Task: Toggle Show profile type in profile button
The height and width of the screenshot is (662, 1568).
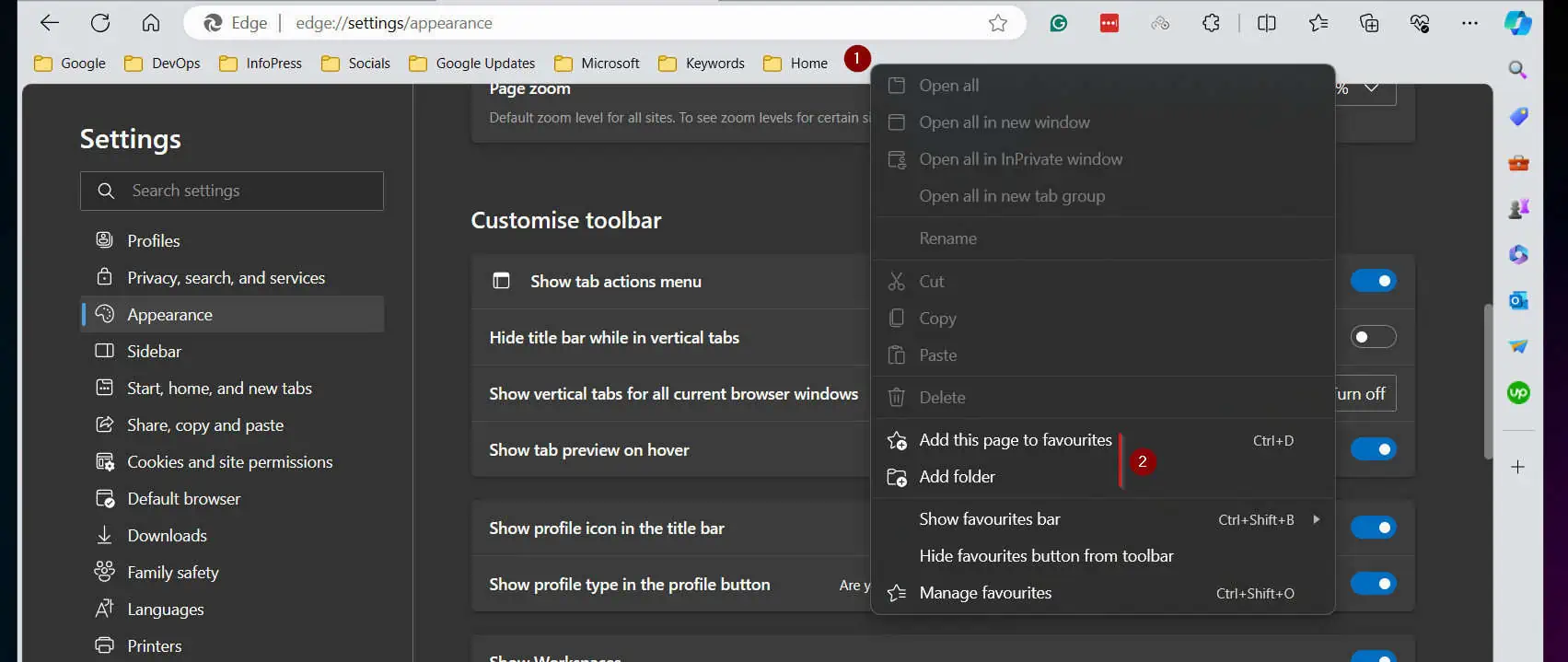Action: 1373,584
